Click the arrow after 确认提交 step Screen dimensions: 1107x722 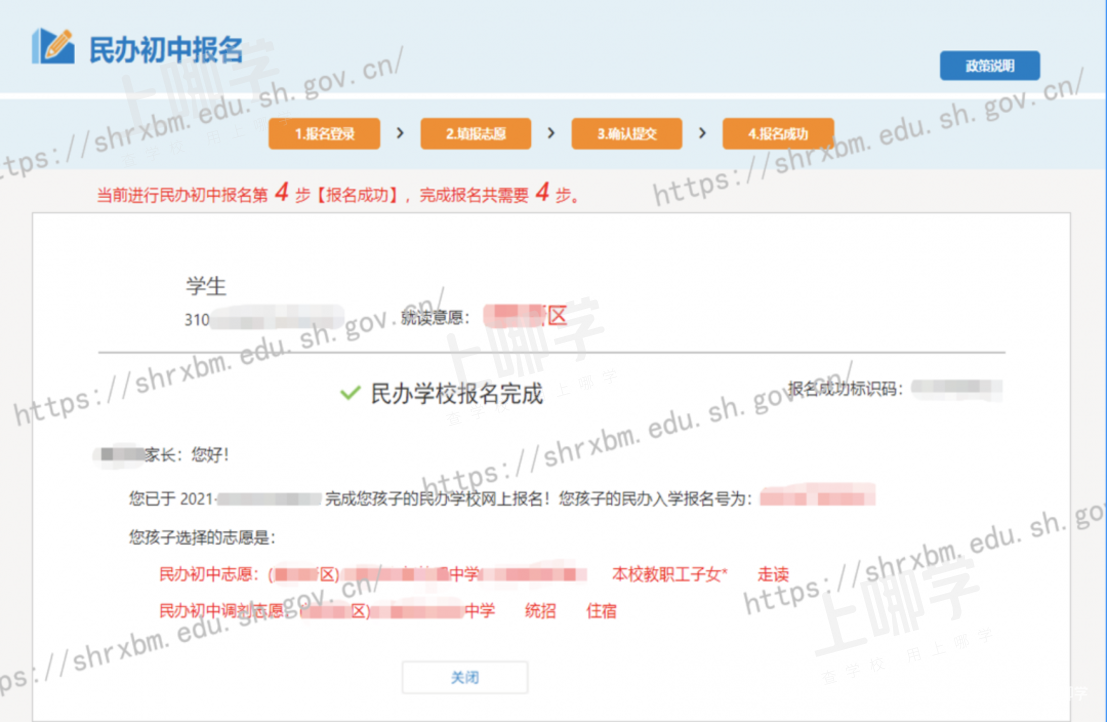[x=702, y=133]
